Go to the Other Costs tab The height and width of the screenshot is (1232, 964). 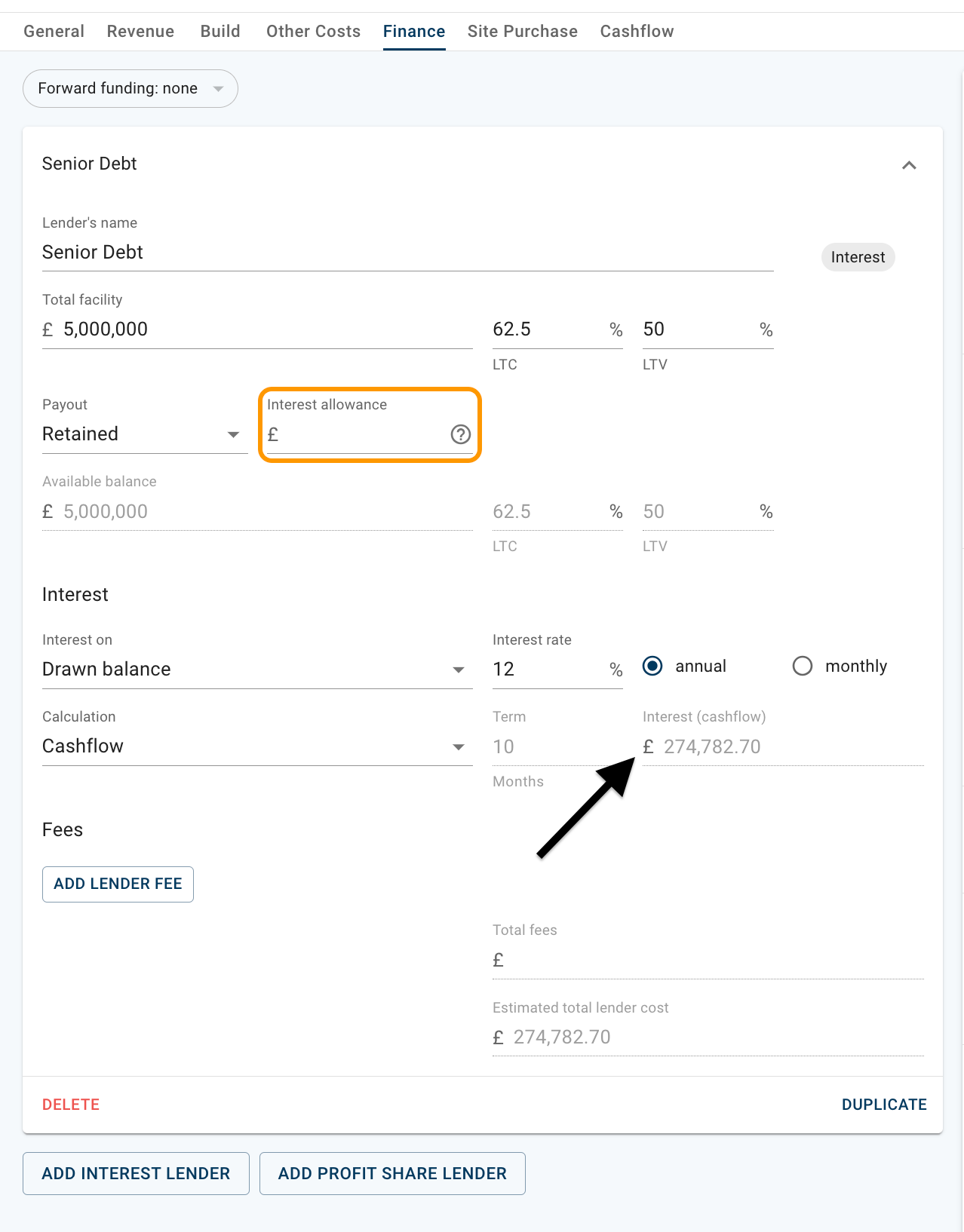(313, 32)
